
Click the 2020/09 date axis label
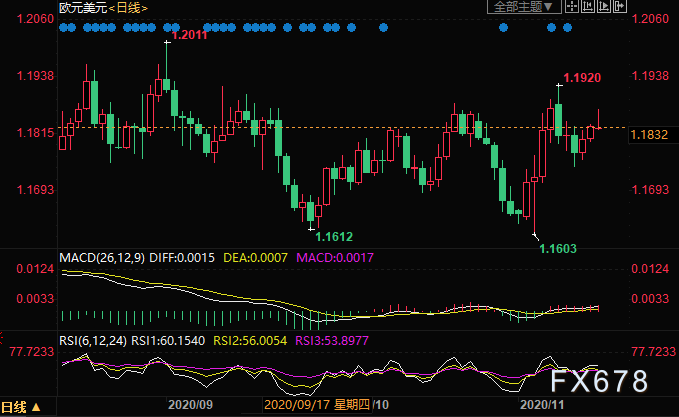click(190, 405)
